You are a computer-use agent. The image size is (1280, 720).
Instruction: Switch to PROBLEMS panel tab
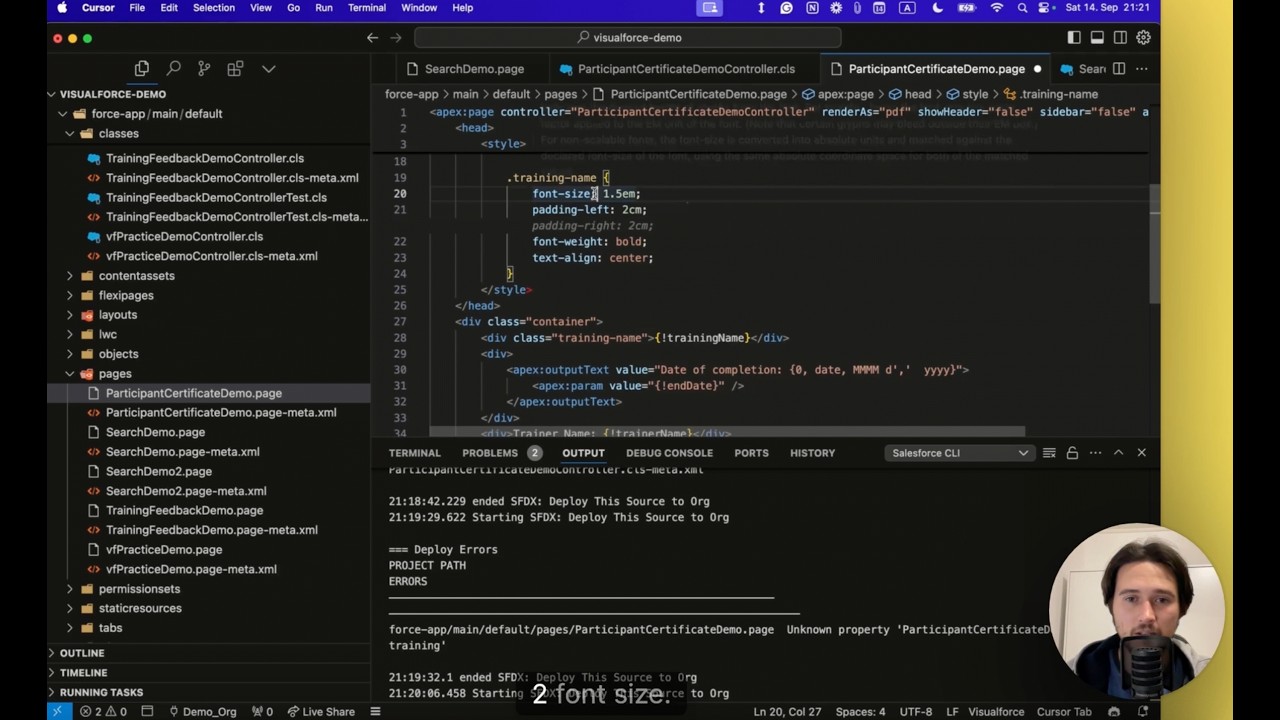click(490, 453)
